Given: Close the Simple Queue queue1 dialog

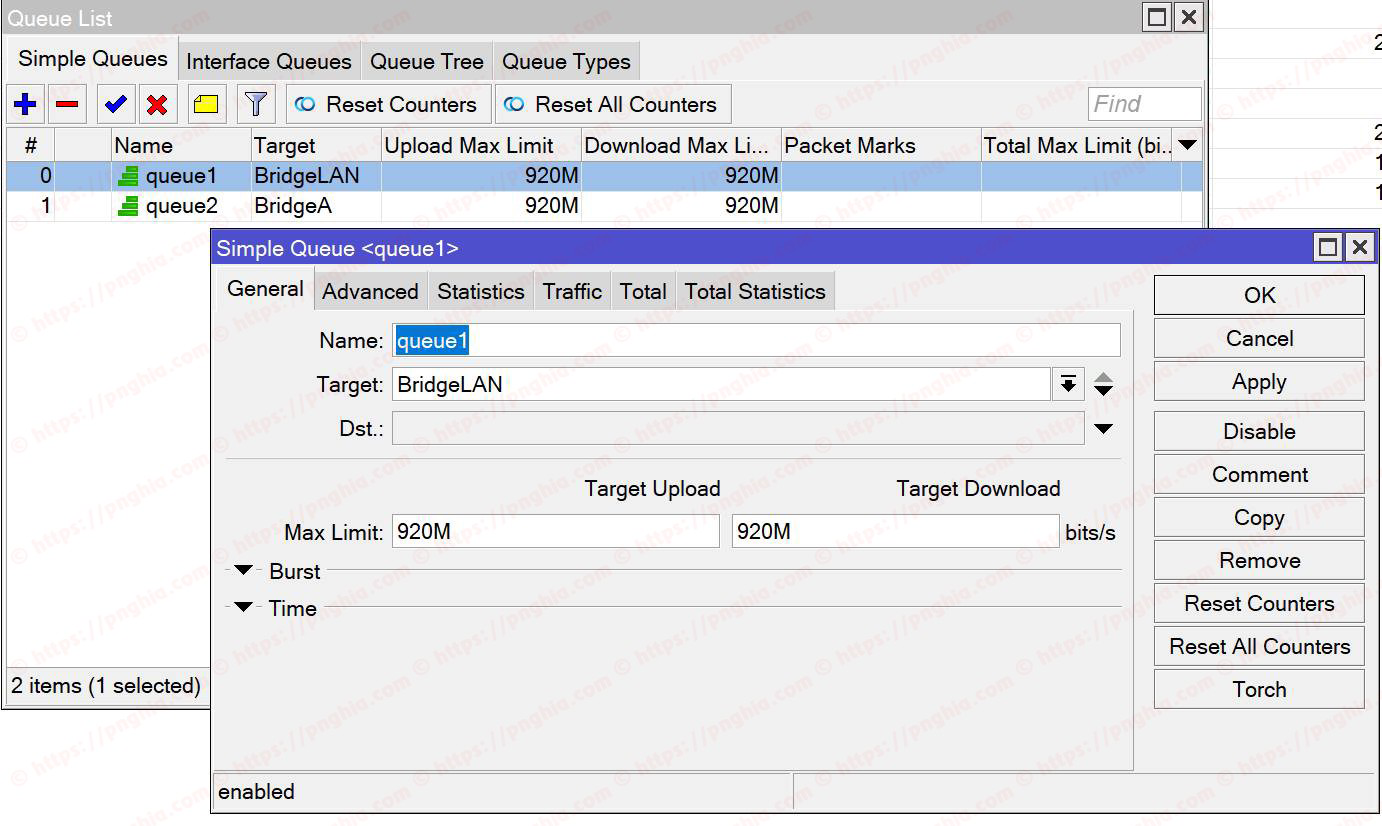Looking at the screenshot, I should tap(1359, 247).
